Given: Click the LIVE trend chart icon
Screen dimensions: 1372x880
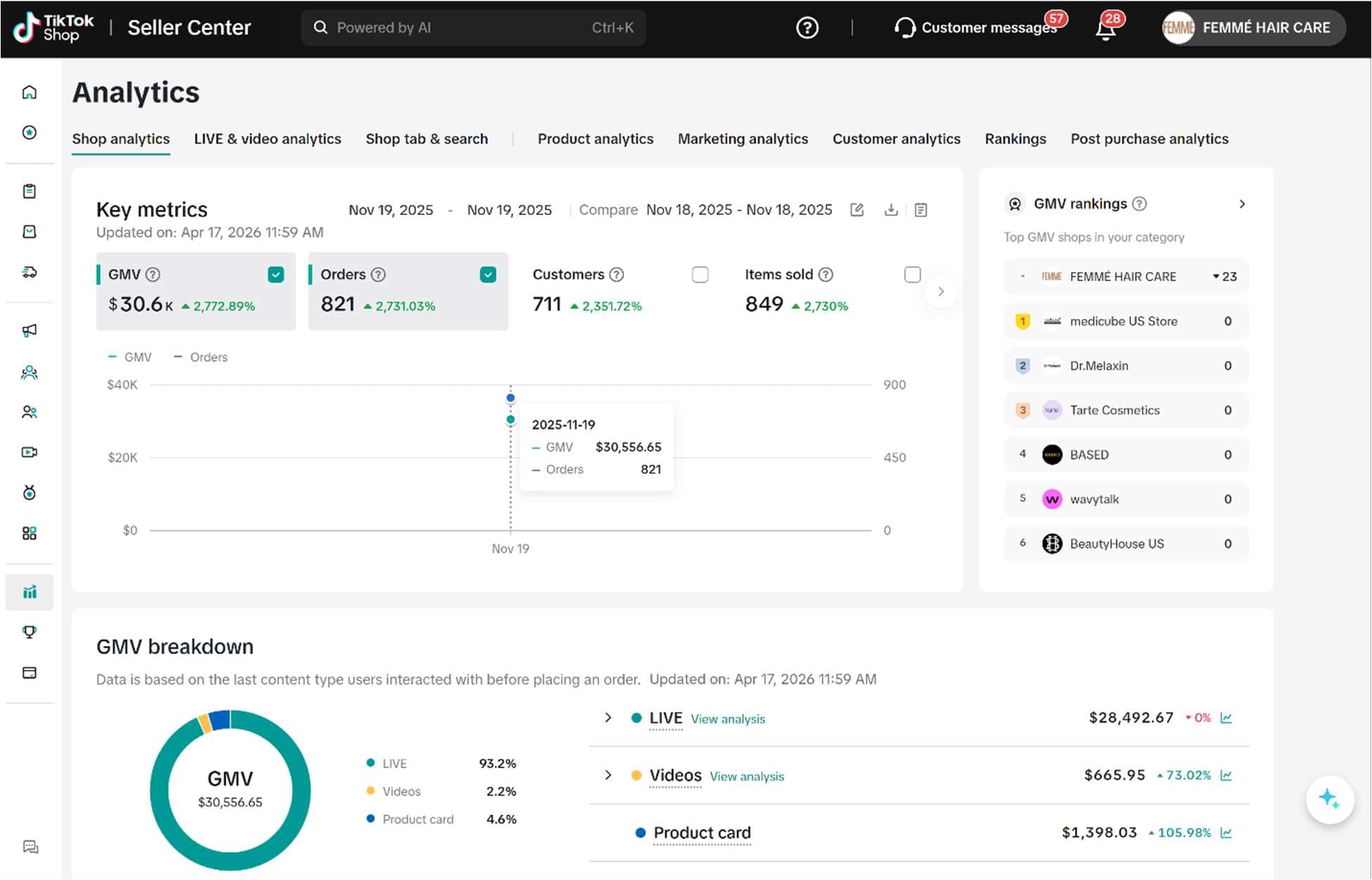Looking at the screenshot, I should (1227, 718).
